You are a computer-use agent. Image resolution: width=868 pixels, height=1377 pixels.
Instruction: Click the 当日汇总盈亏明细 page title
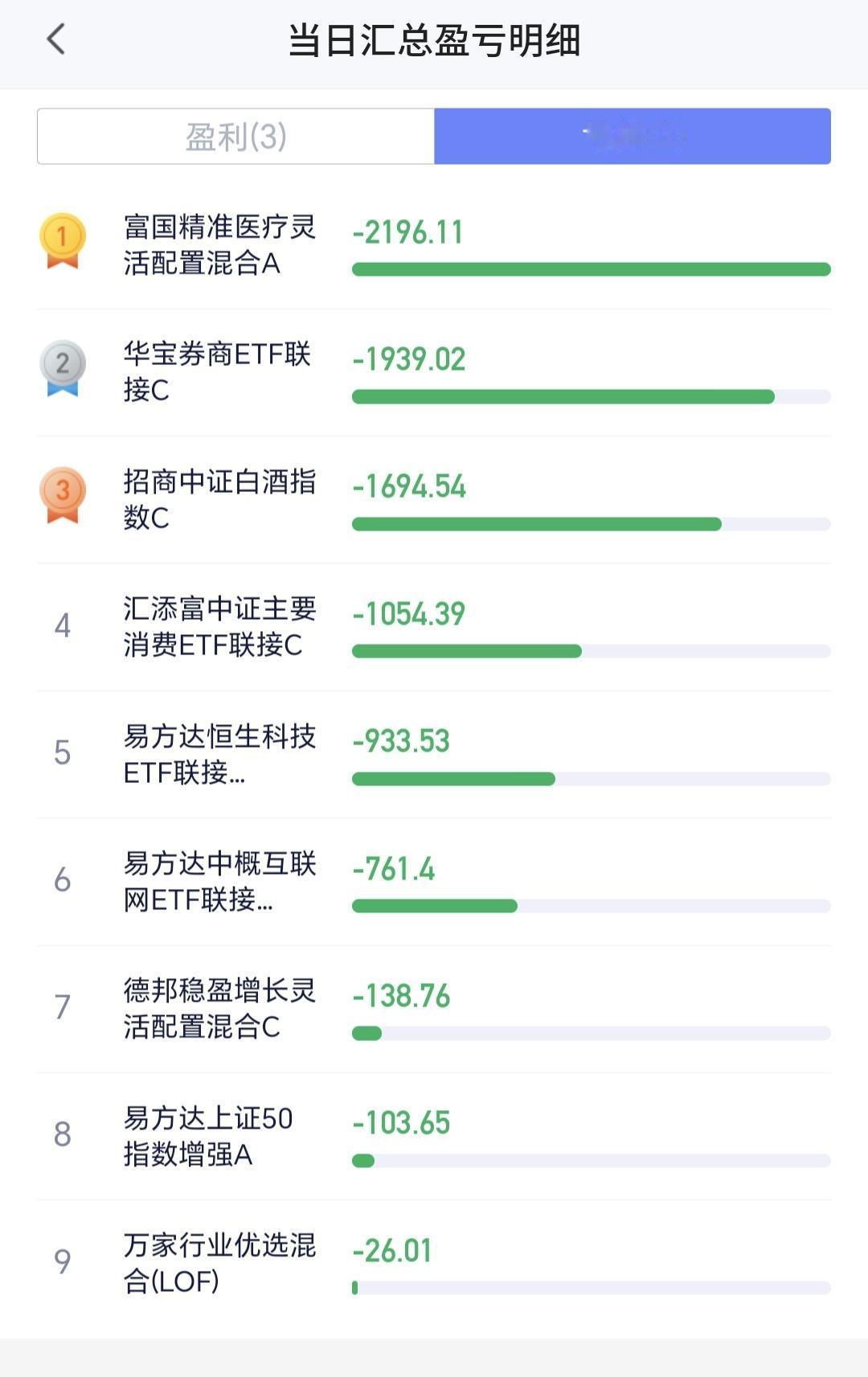pos(434,40)
